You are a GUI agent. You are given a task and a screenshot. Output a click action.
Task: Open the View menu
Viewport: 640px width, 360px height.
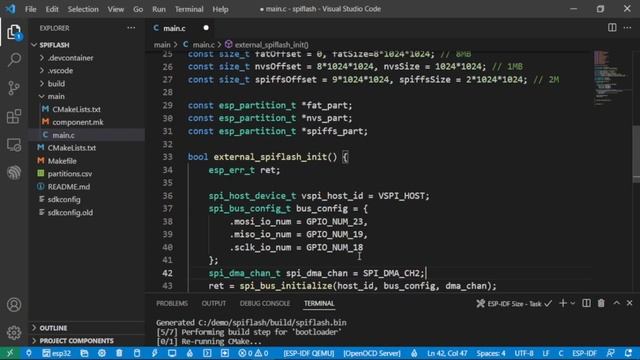(116, 9)
